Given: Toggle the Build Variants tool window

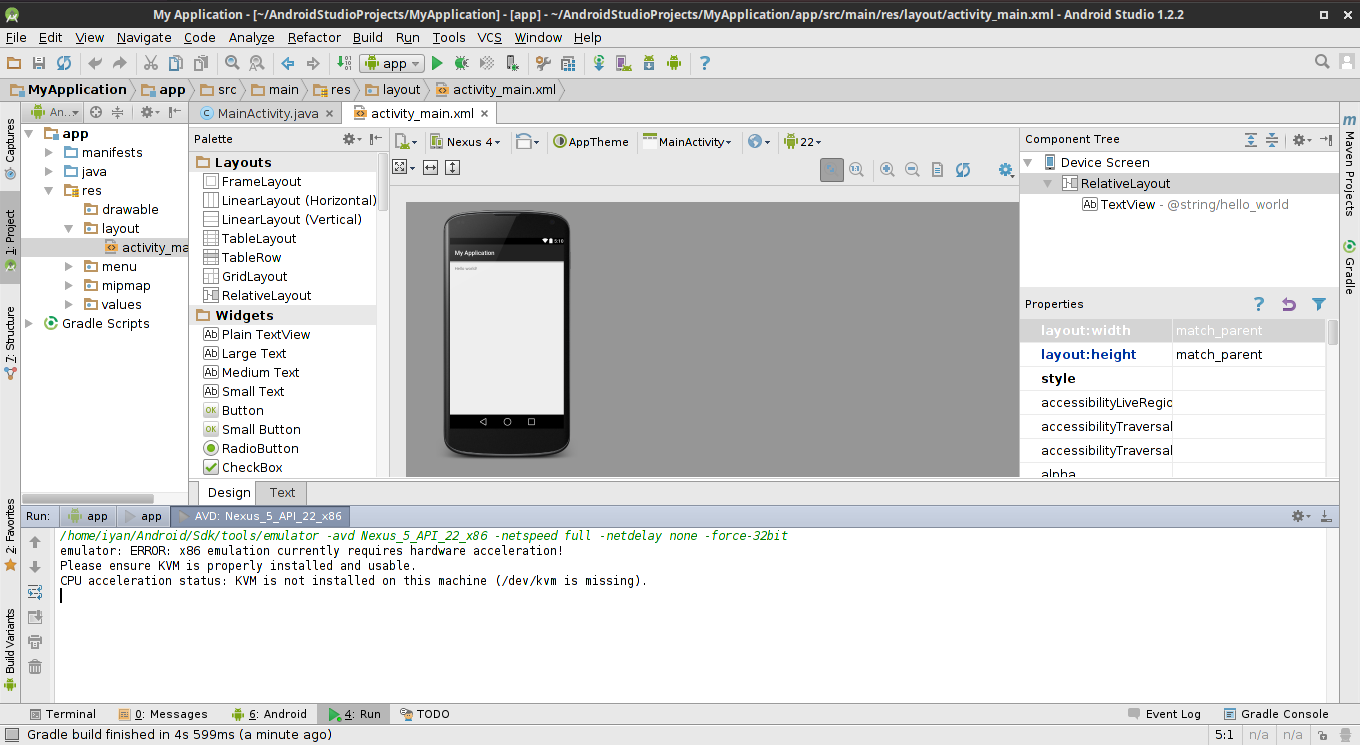Looking at the screenshot, I should tap(10, 649).
